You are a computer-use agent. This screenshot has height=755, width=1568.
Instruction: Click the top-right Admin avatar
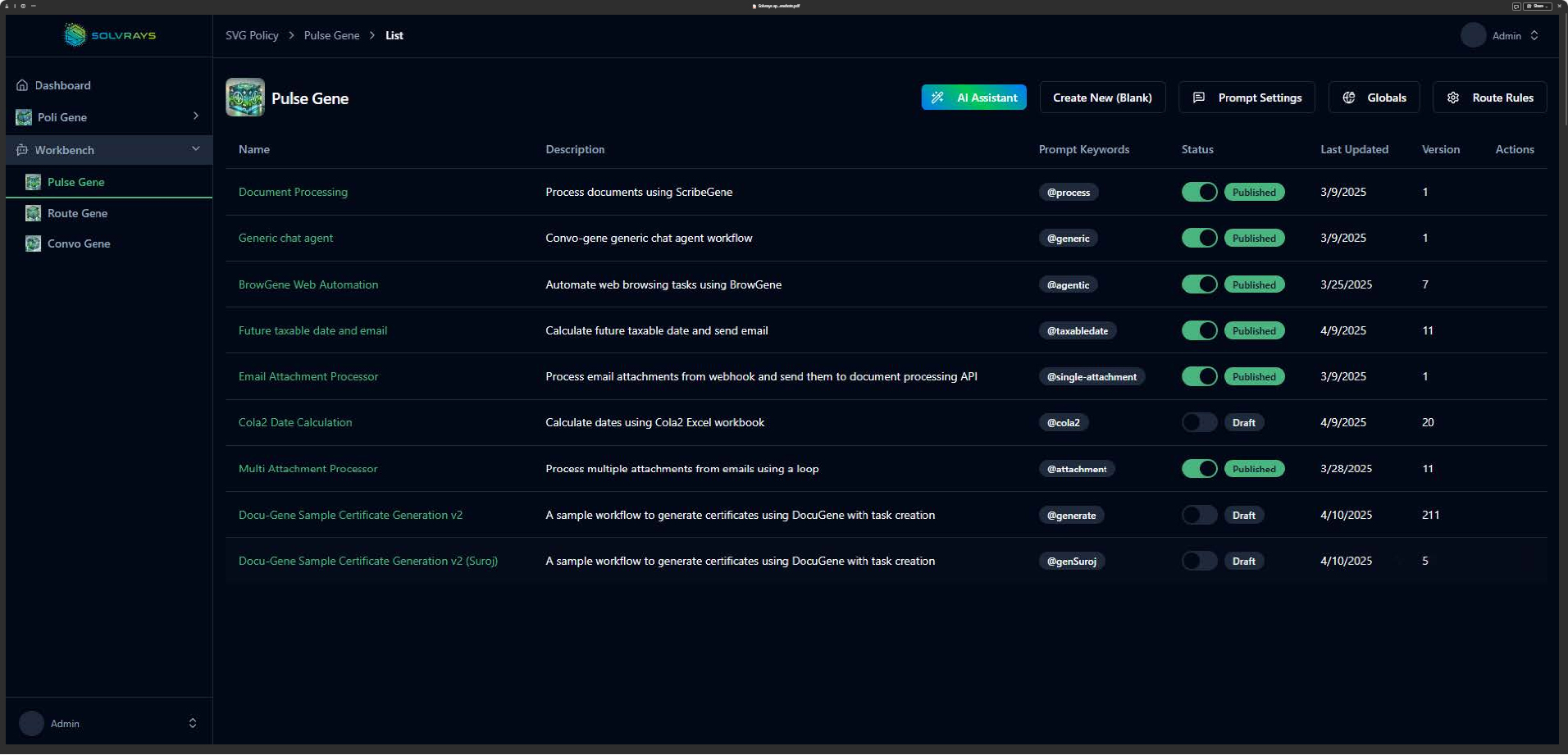pos(1473,35)
